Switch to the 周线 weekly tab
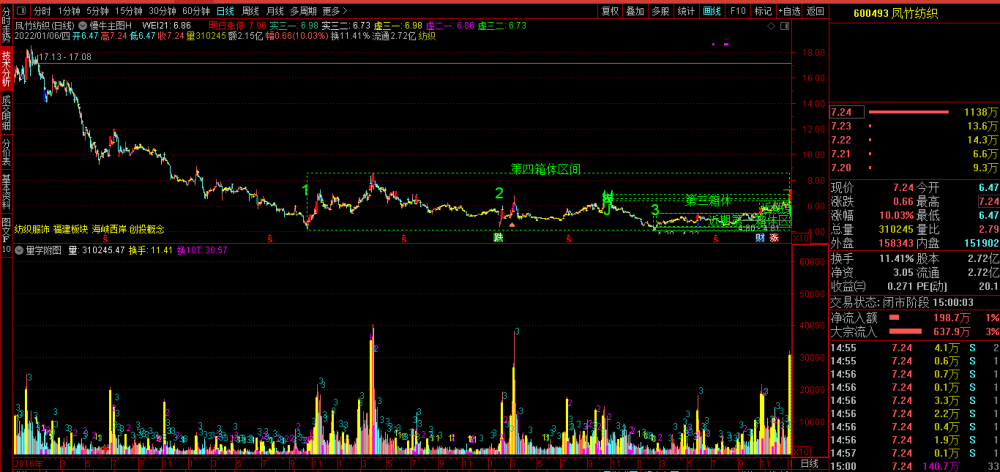This screenshot has width=1000, height=472. (251, 11)
